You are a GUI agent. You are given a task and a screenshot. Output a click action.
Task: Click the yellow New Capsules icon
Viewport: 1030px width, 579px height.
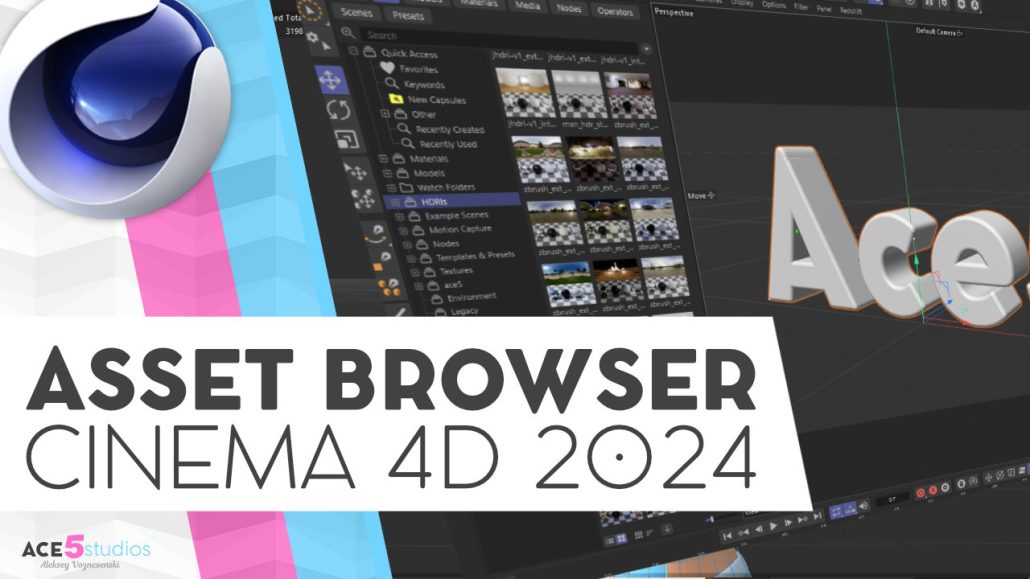(396, 99)
